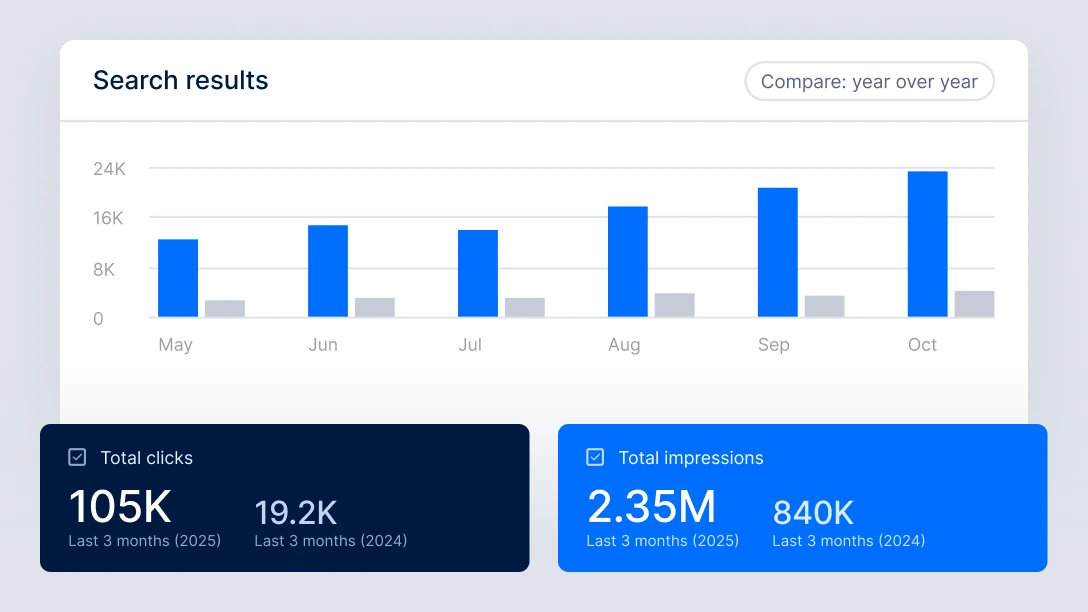Click the gray Jul comparison bar
Screen dimensions: 1088x612
pyautogui.click(x=525, y=307)
